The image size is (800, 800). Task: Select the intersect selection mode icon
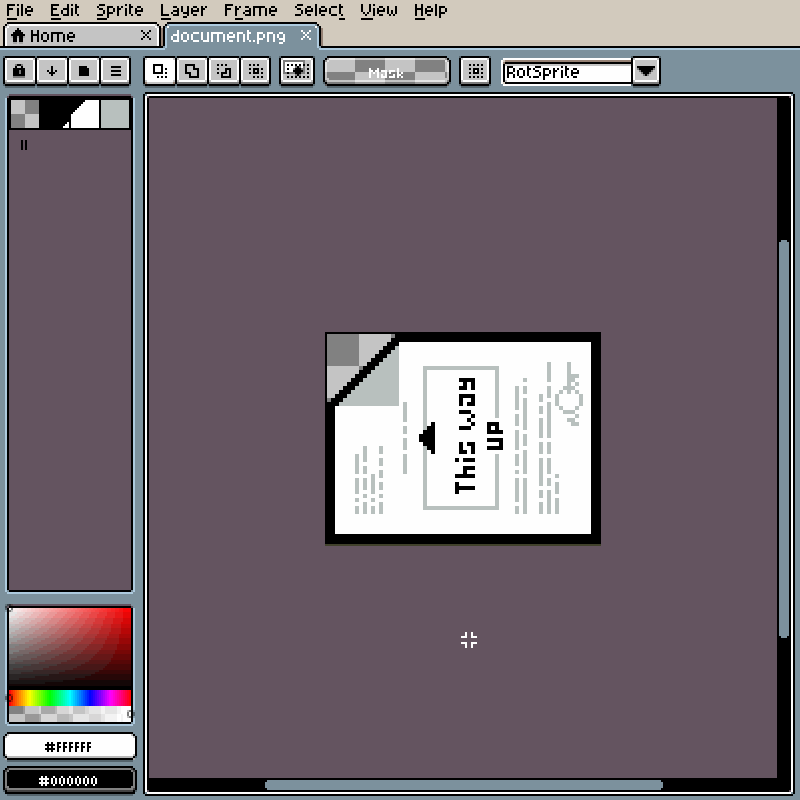[x=256, y=71]
